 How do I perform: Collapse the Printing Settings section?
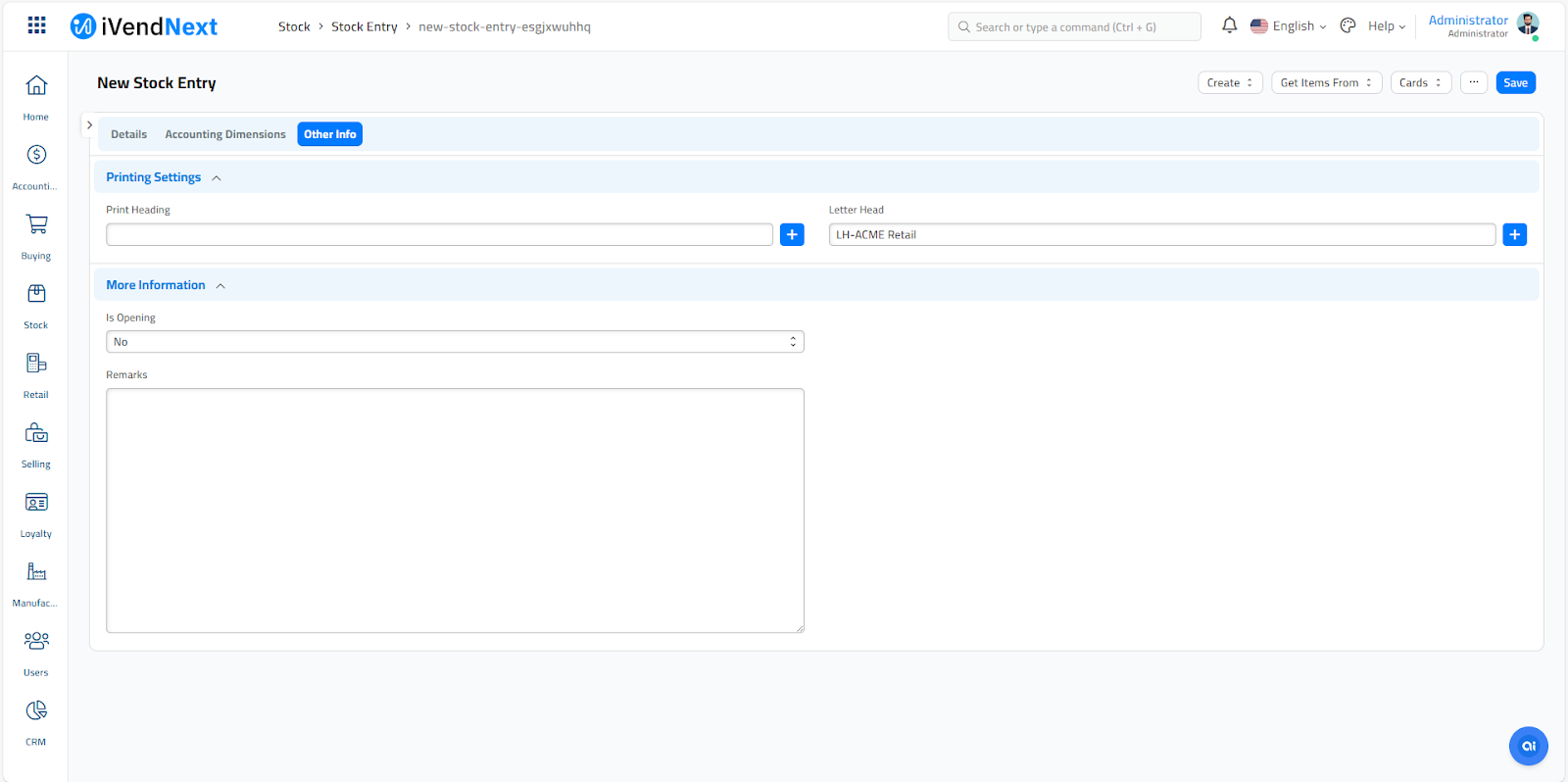[217, 178]
